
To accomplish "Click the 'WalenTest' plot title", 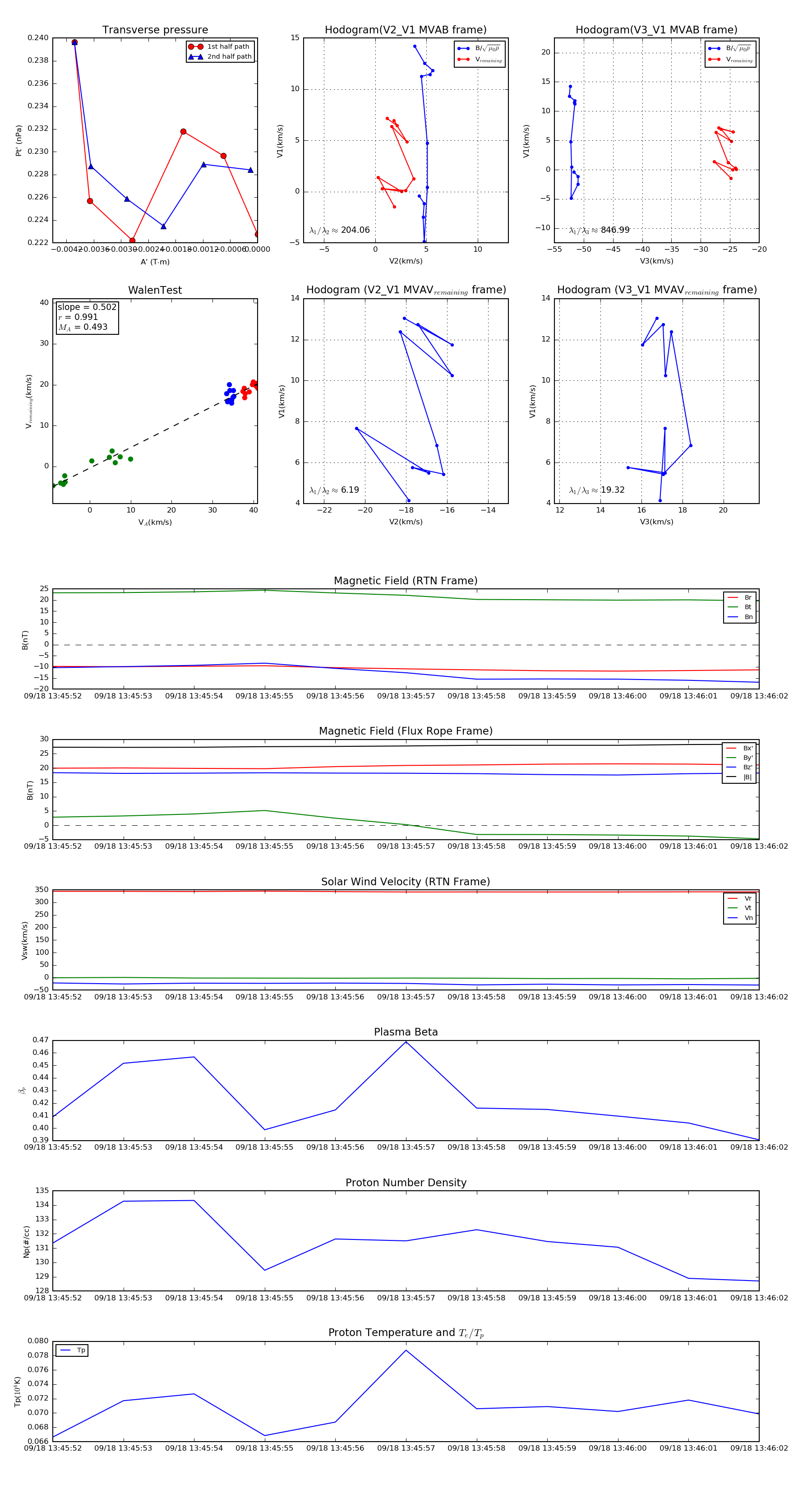I will click(x=155, y=290).
